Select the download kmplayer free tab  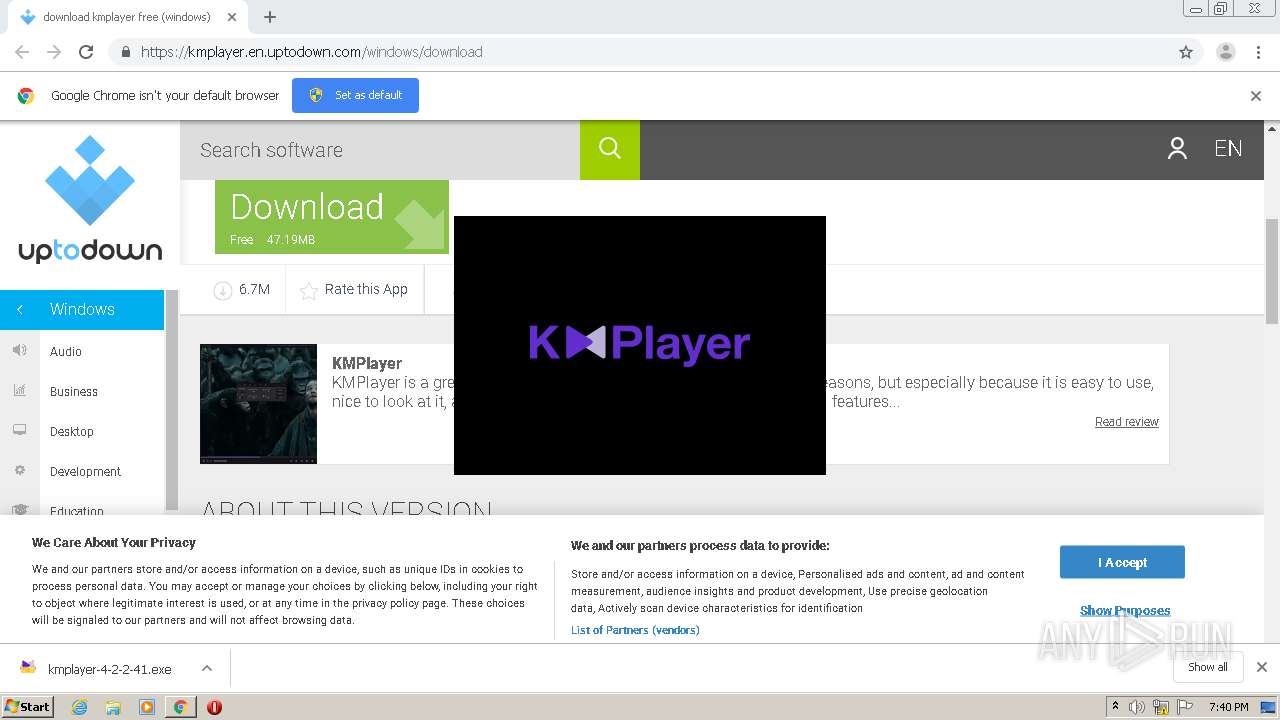126,17
